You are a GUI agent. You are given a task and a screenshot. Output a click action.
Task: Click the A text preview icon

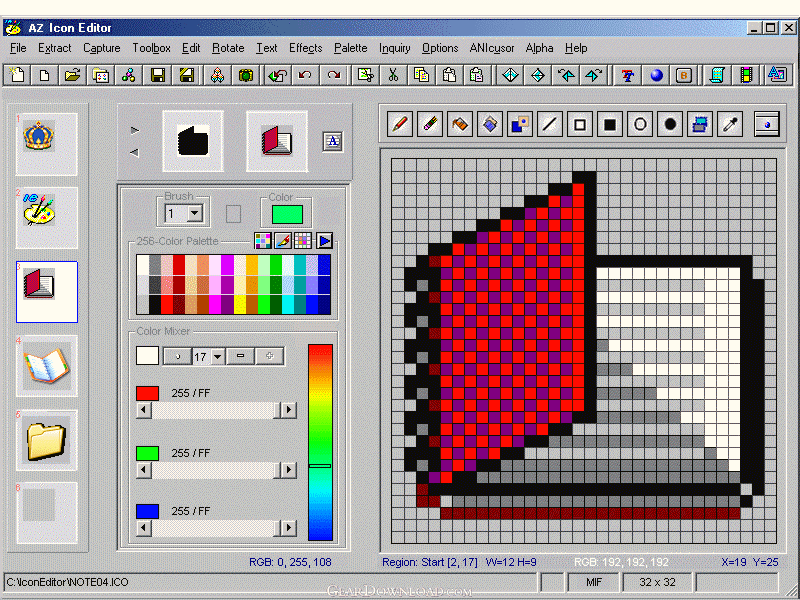(x=333, y=141)
